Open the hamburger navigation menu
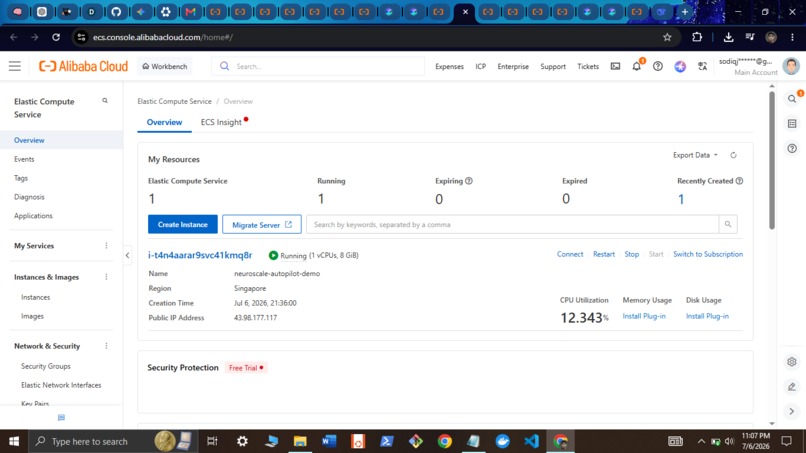This screenshot has height=453, width=806. pyautogui.click(x=14, y=66)
